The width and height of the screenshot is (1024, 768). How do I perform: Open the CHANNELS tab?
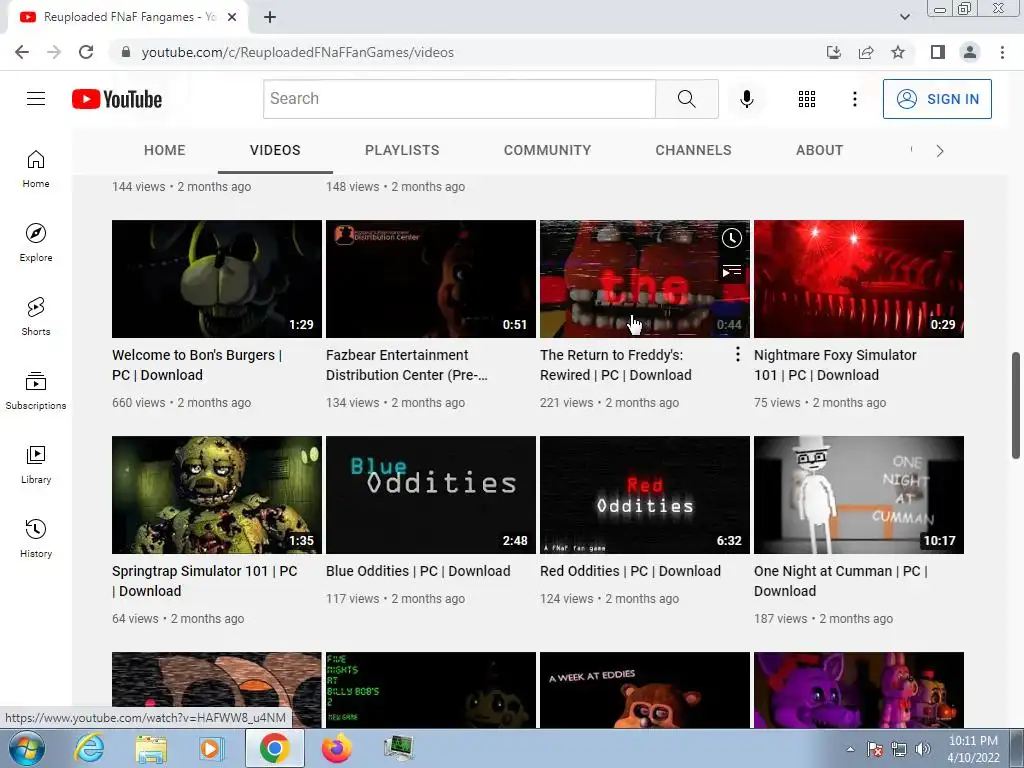coord(694,150)
